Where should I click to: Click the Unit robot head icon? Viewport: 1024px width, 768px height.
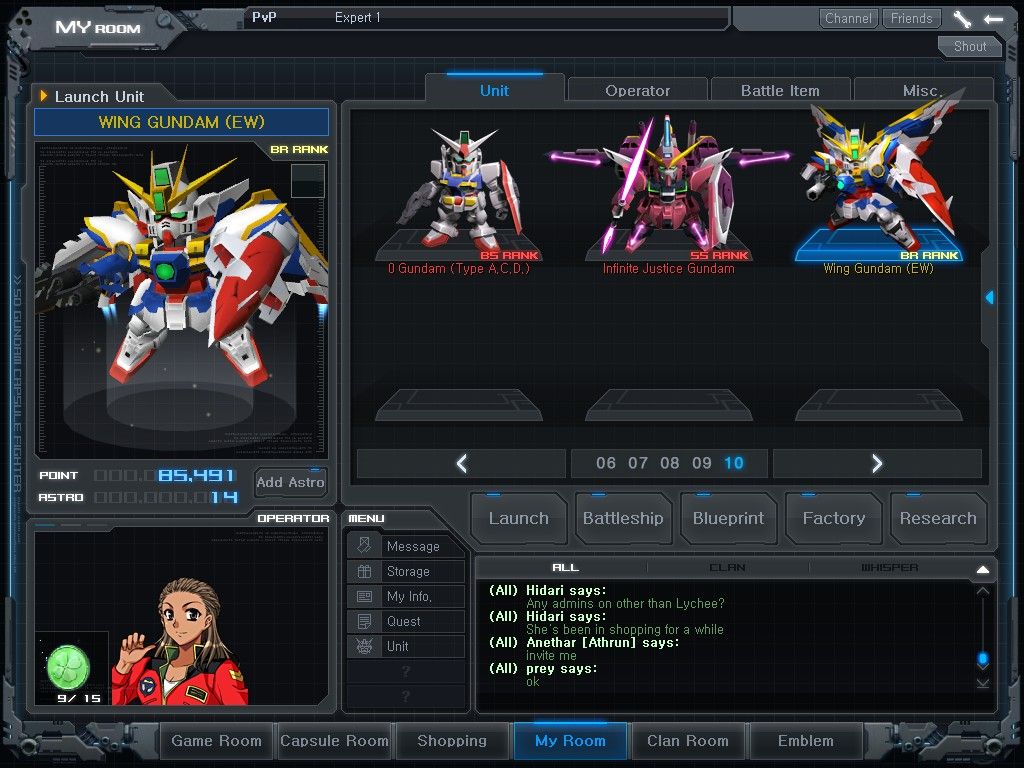tap(364, 646)
